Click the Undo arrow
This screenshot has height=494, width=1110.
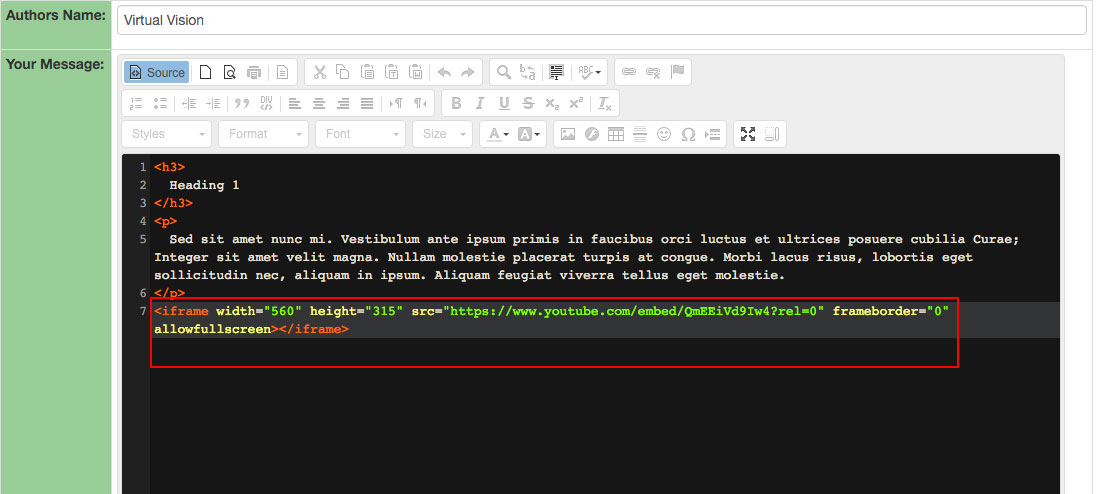click(x=444, y=72)
